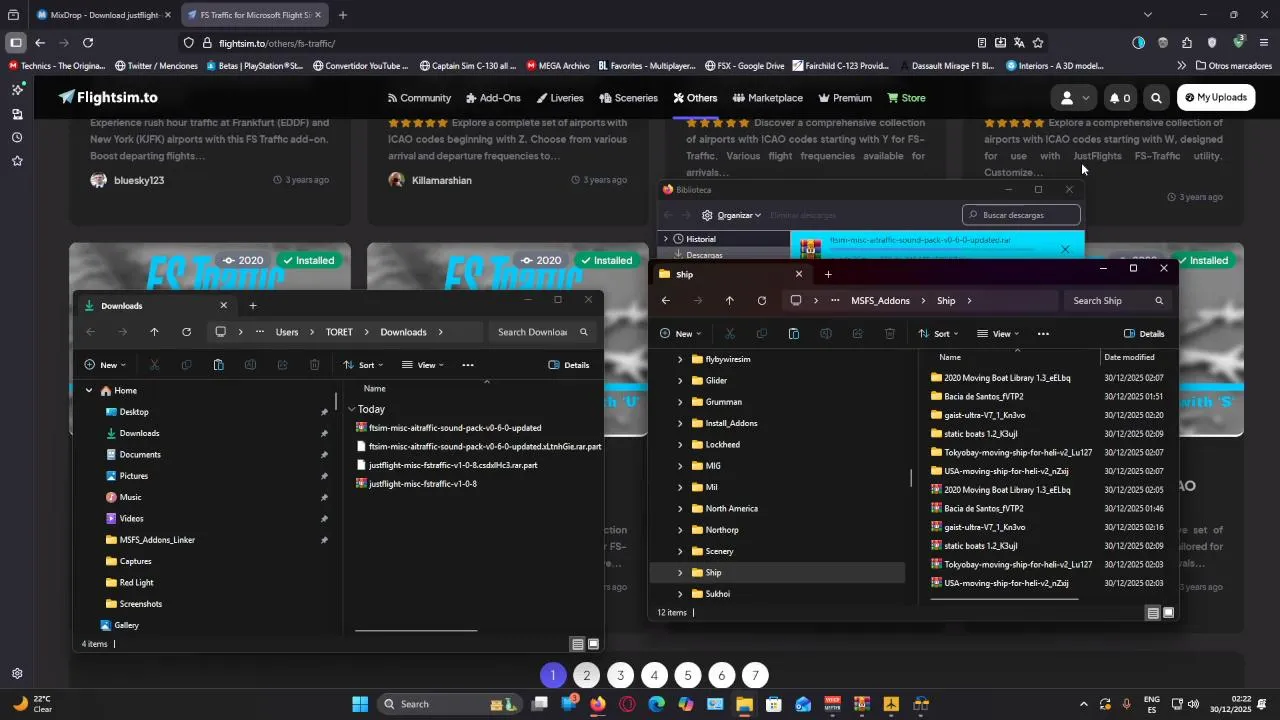Open the YouTube converter bookmark (Convertidor YouTube)
The width and height of the screenshot is (1280, 720).
point(361,66)
